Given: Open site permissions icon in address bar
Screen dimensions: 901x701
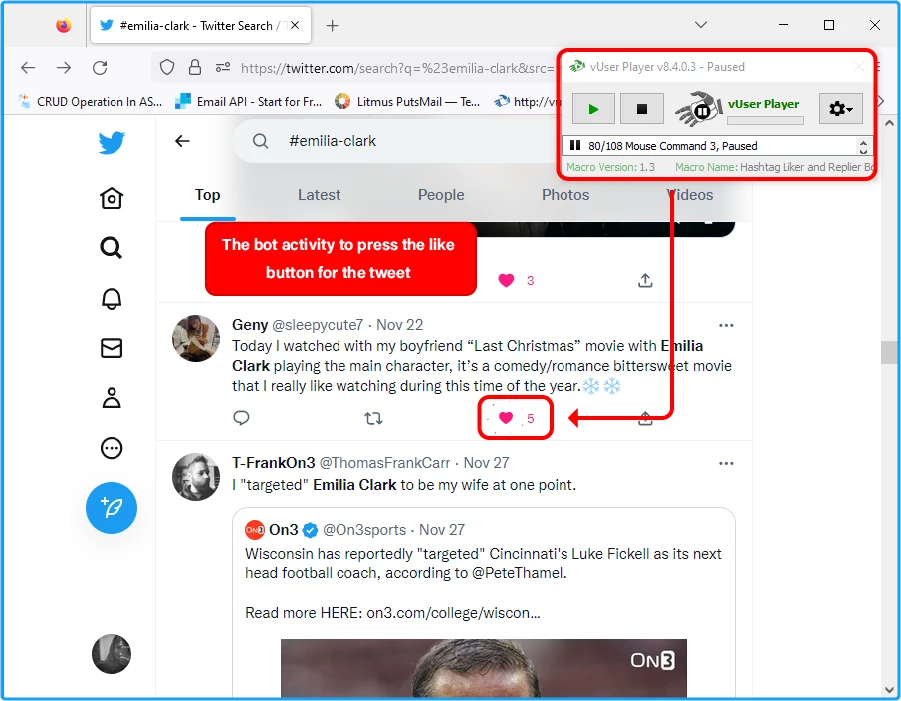Looking at the screenshot, I should pyautogui.click(x=223, y=68).
